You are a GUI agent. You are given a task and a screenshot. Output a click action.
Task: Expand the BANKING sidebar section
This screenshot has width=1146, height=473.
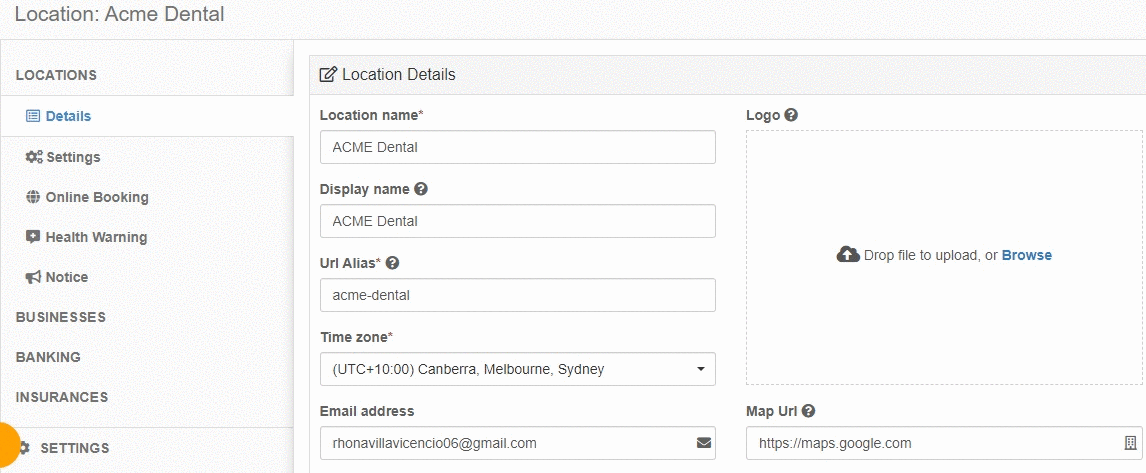tap(48, 357)
